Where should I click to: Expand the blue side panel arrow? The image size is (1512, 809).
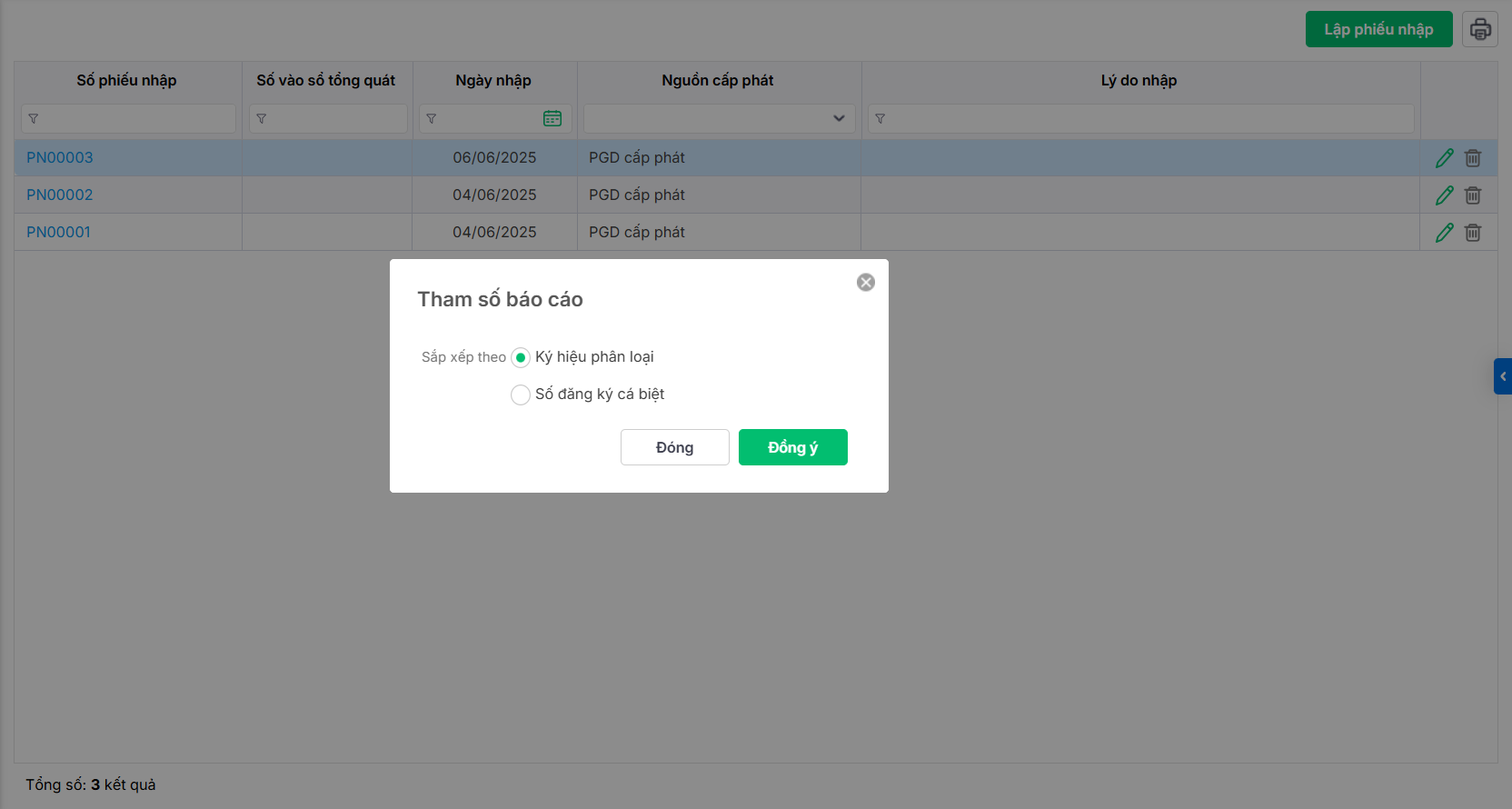point(1503,376)
